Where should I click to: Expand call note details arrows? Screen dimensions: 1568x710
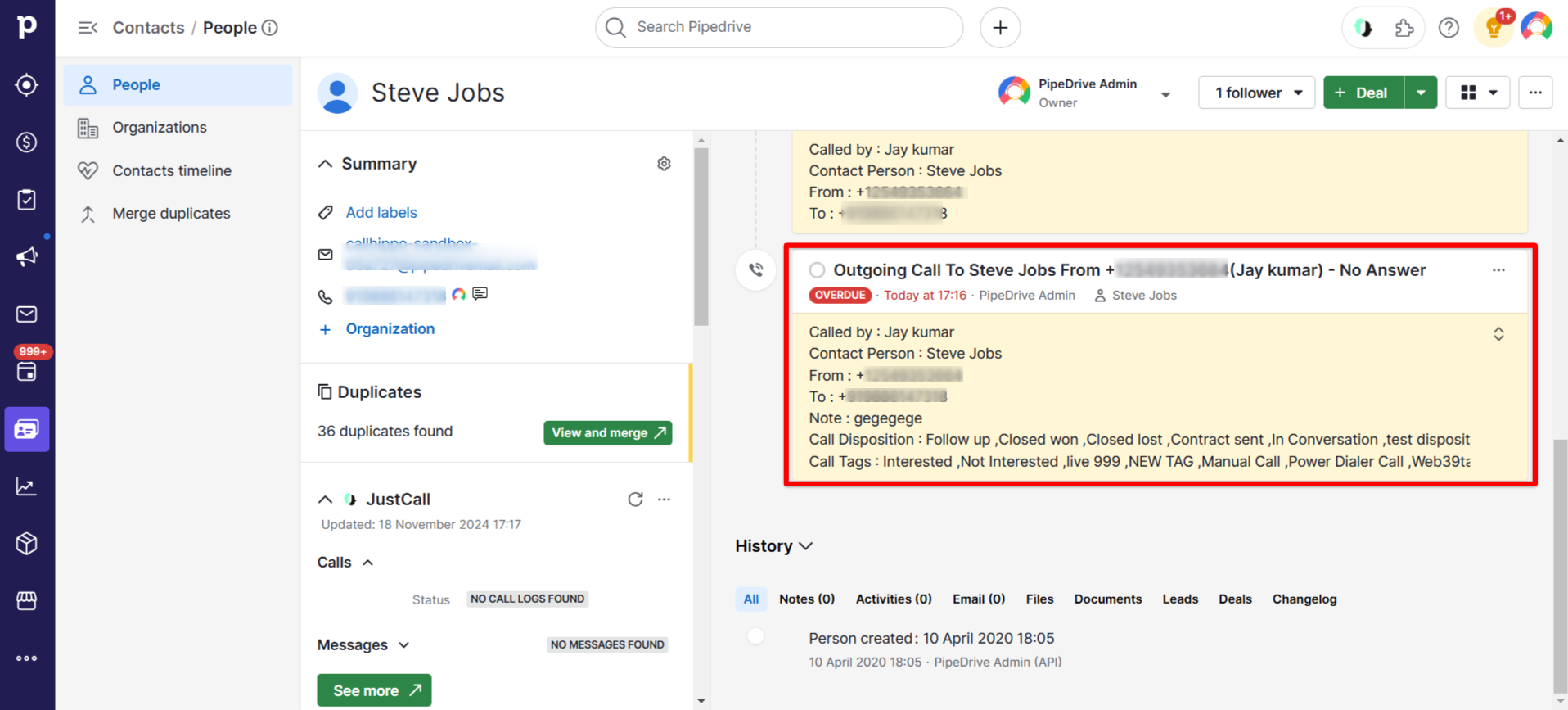(1498, 334)
